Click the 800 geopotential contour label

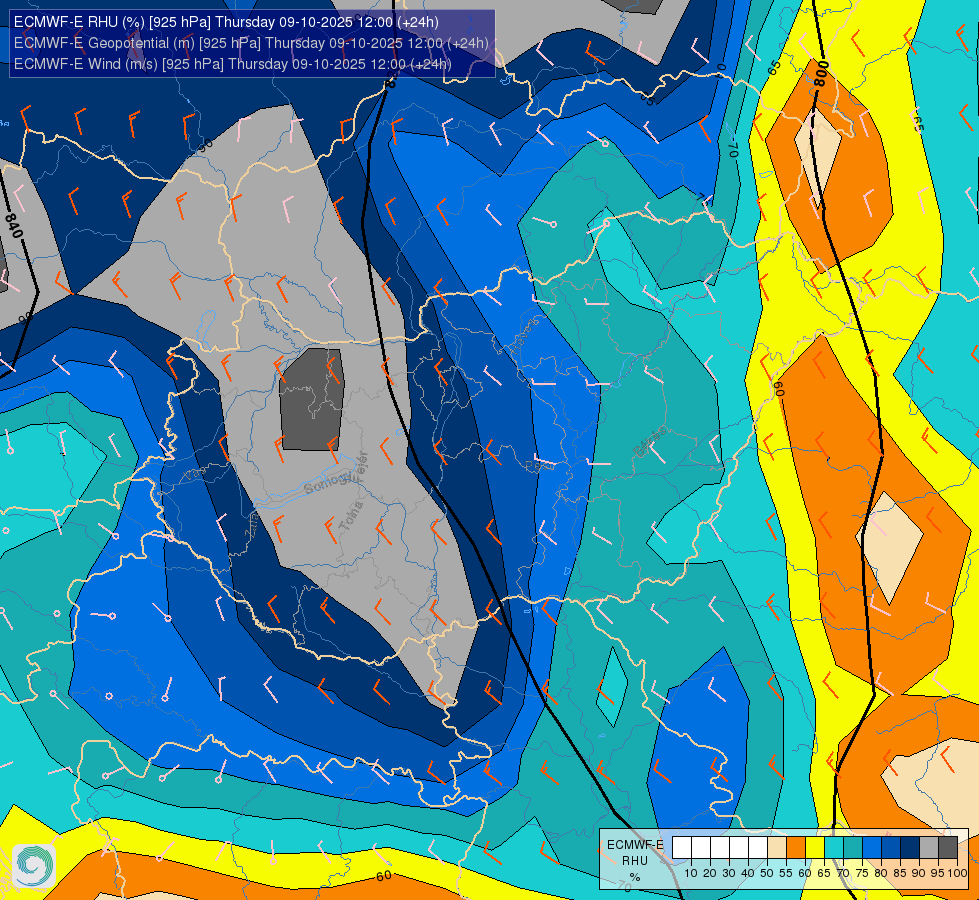click(x=822, y=73)
